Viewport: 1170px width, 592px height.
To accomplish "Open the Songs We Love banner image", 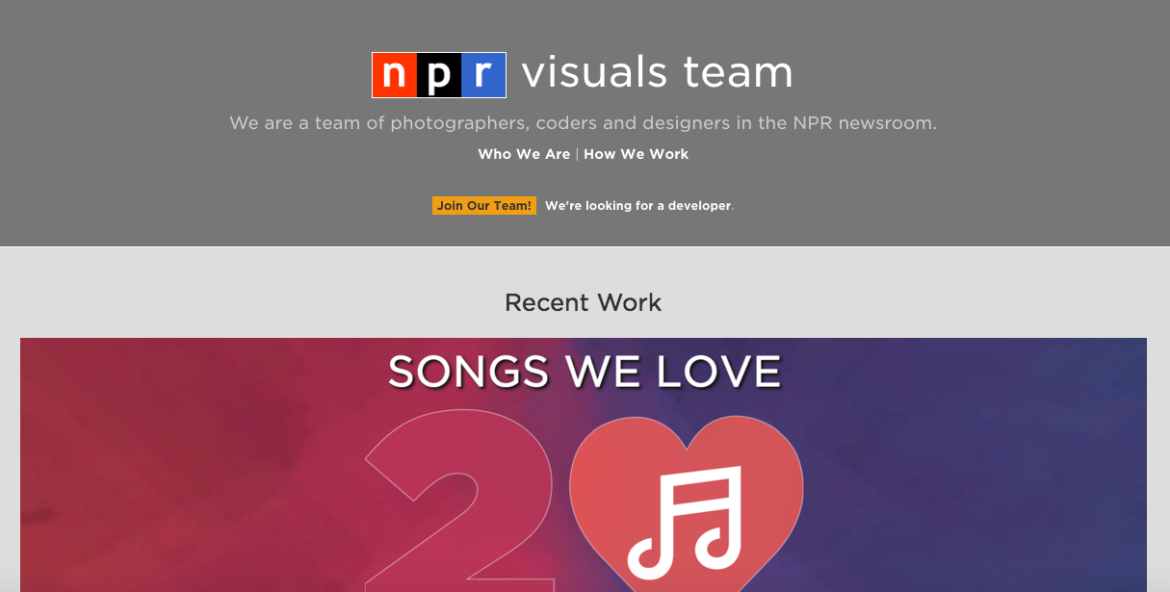I will [583, 464].
